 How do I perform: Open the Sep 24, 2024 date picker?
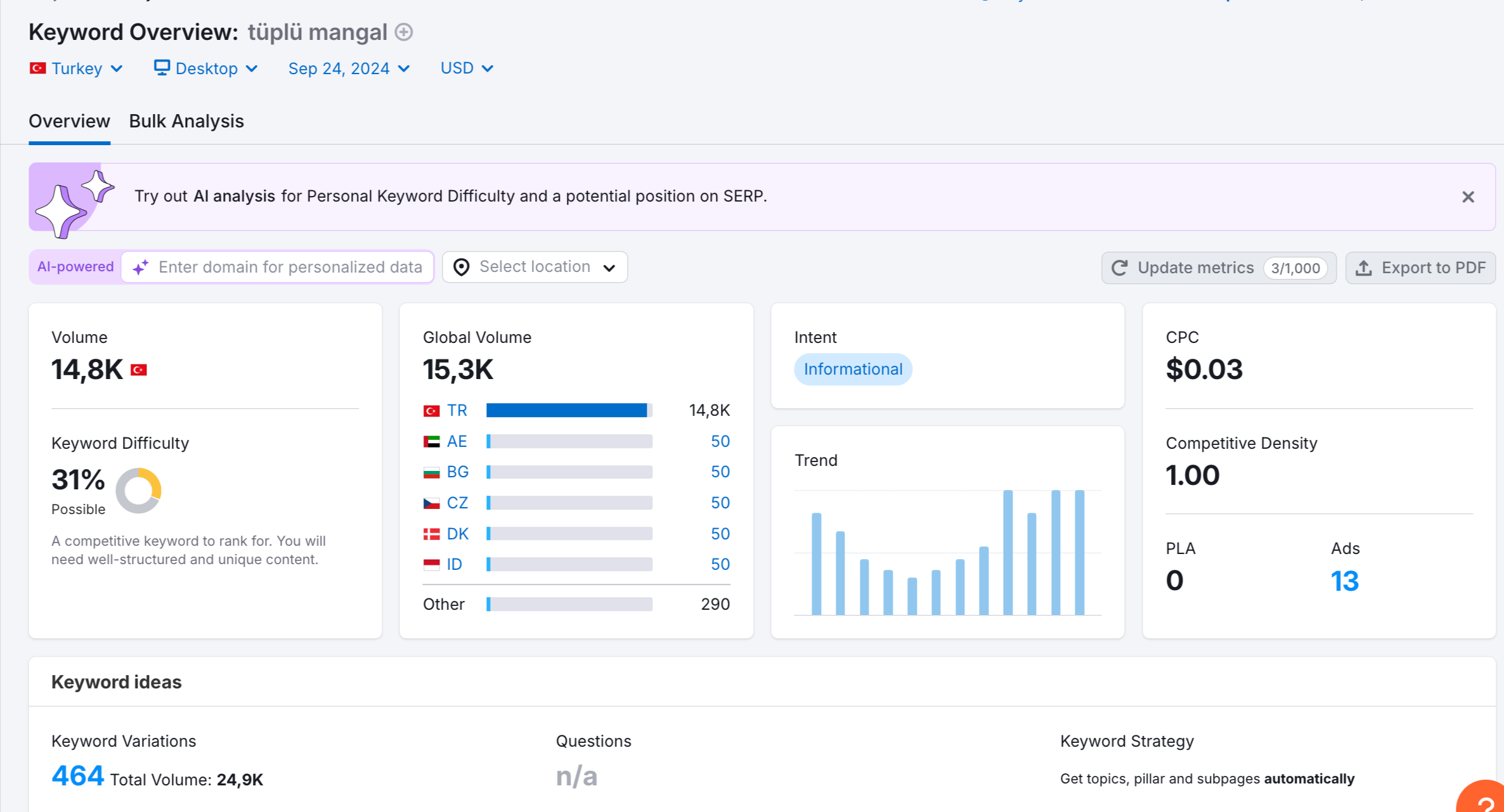pos(349,68)
